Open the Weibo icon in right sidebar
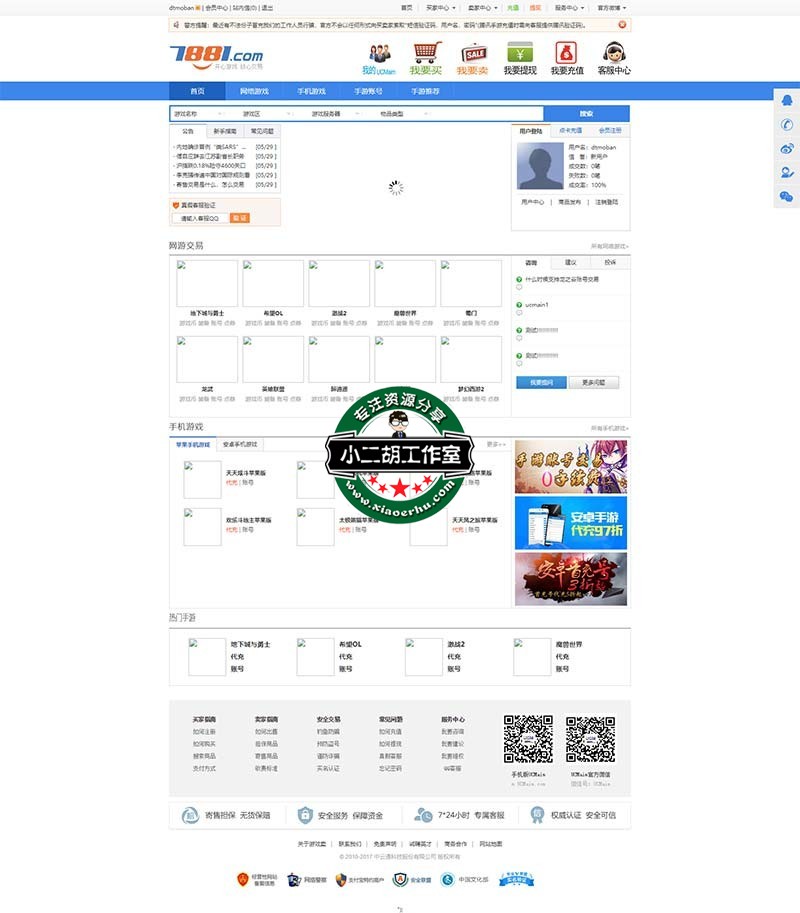Viewport: 800px width, 913px height. (787, 148)
